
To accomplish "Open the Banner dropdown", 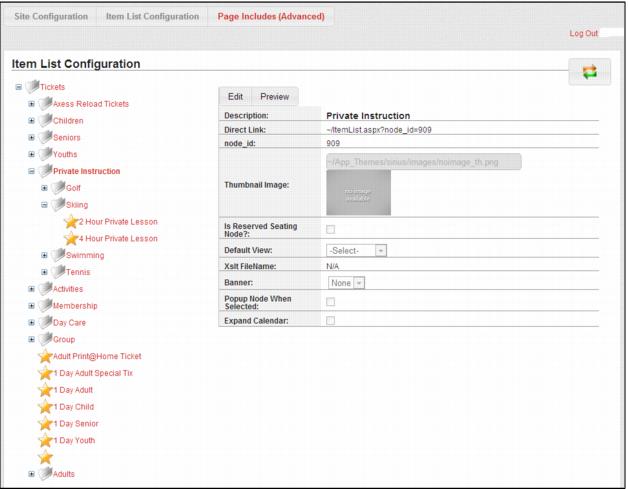I will [345, 283].
